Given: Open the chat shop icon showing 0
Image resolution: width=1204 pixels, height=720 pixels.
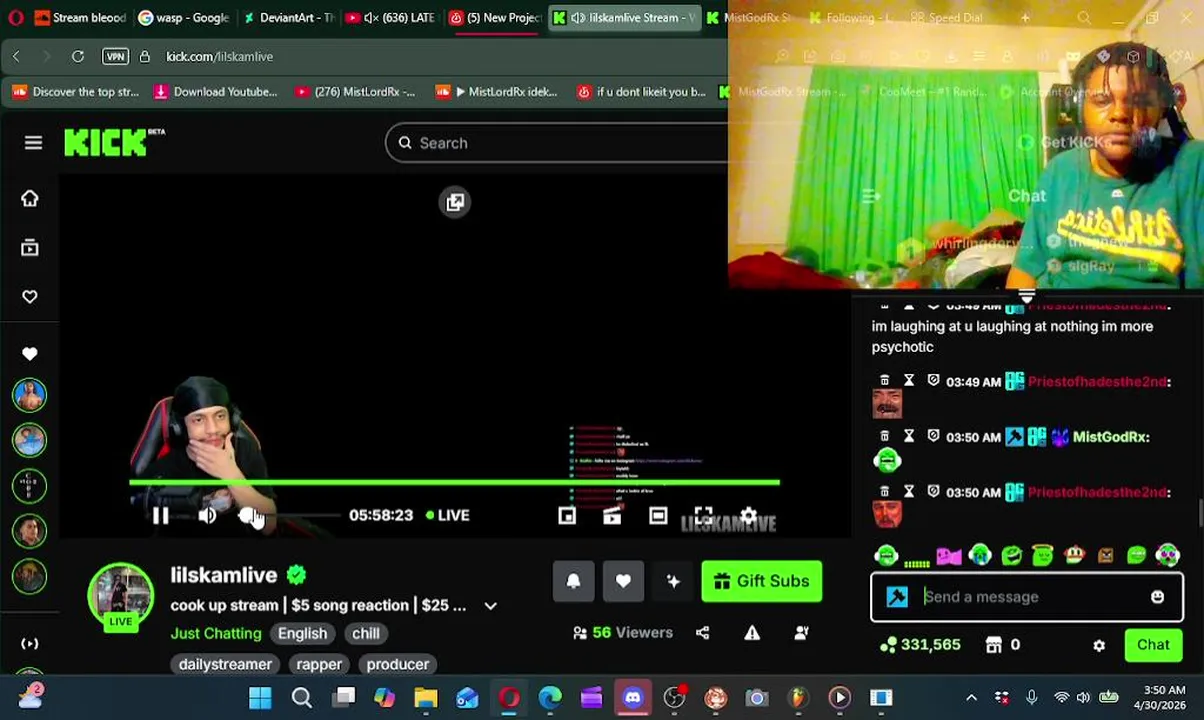Looking at the screenshot, I should coord(1003,645).
